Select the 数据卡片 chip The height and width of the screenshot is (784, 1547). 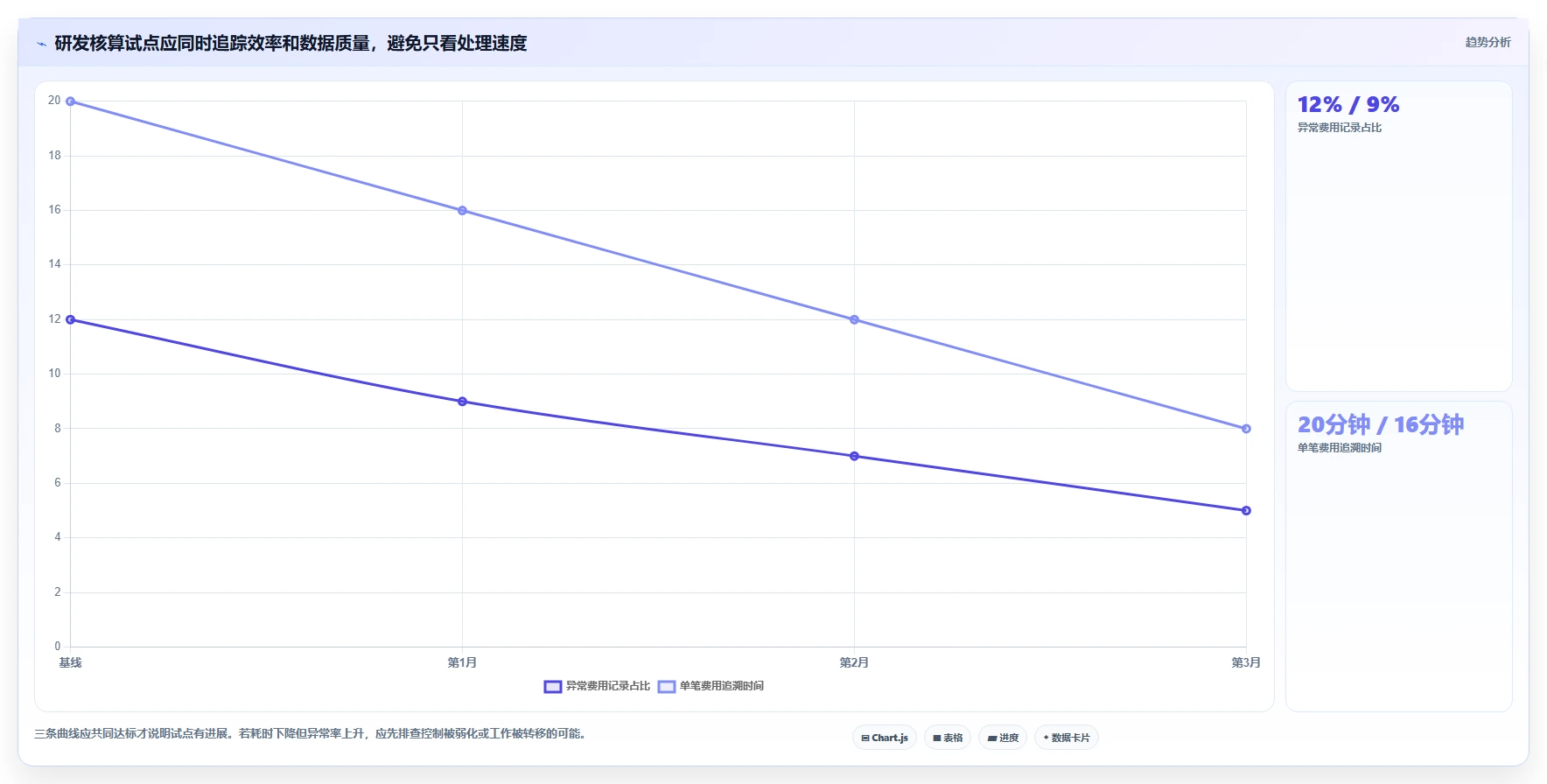pyautogui.click(x=1067, y=738)
